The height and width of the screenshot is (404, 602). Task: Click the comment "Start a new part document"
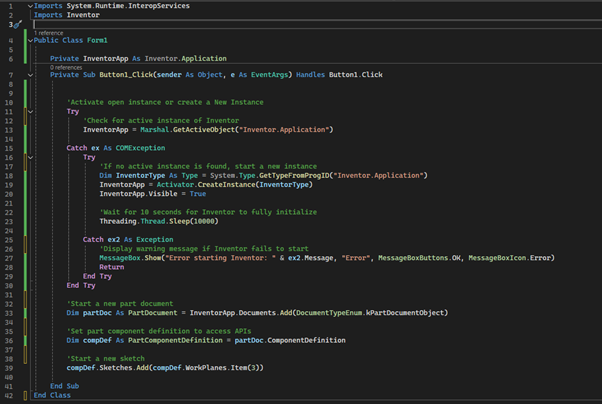pos(120,304)
